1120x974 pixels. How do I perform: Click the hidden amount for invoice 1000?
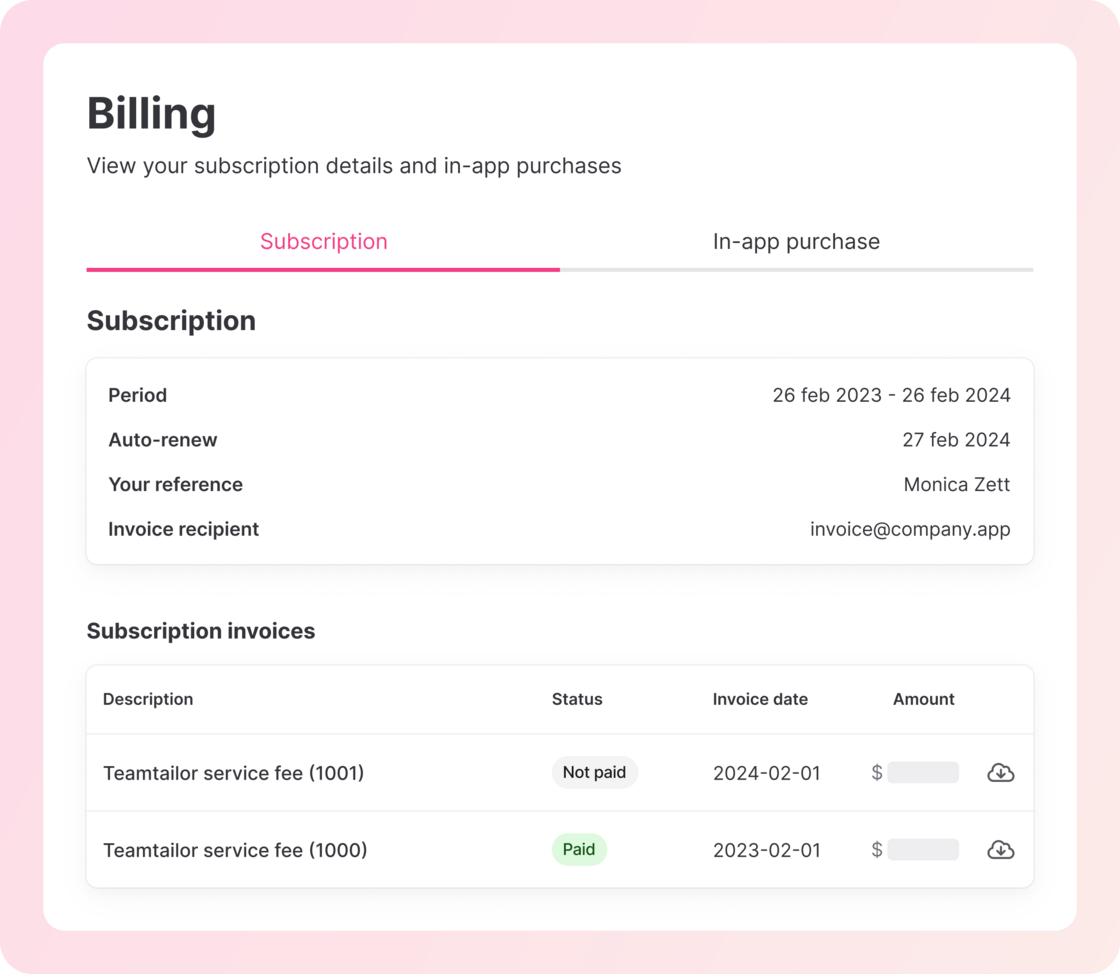[x=923, y=850]
